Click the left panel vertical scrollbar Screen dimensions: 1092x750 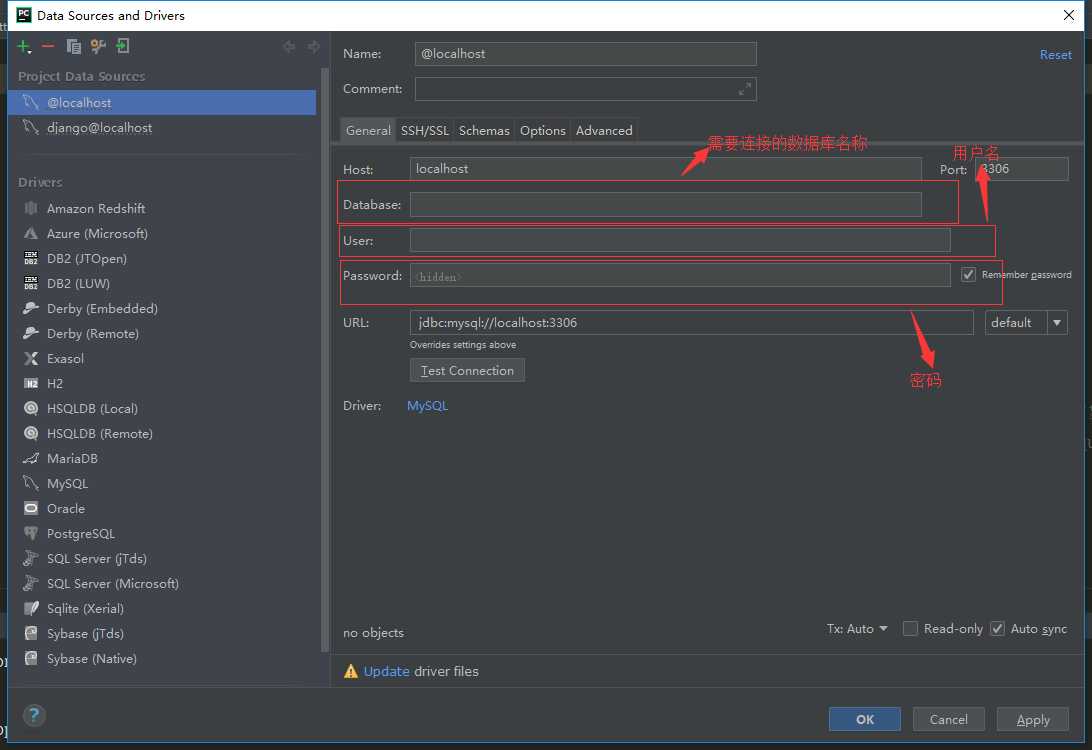324,359
